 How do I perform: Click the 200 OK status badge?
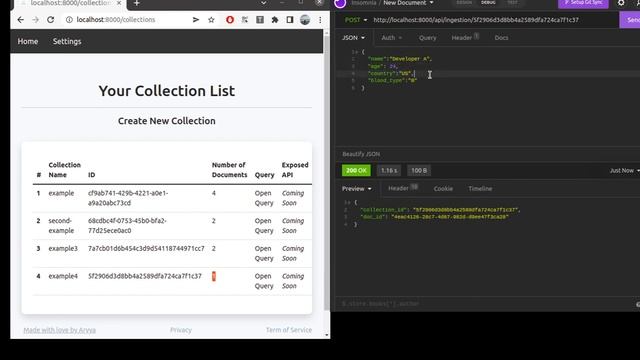(x=356, y=170)
